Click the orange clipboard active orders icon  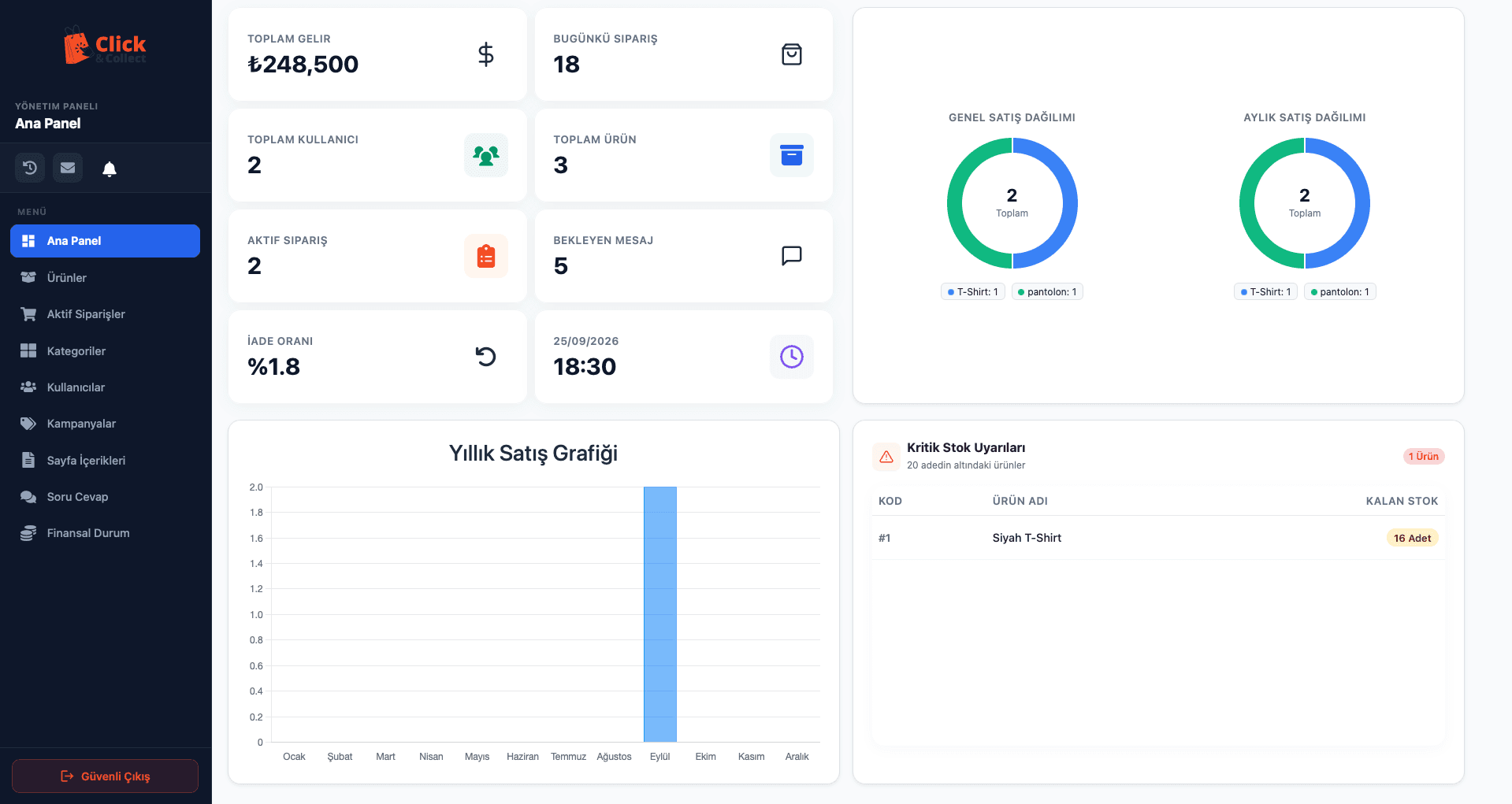point(486,256)
